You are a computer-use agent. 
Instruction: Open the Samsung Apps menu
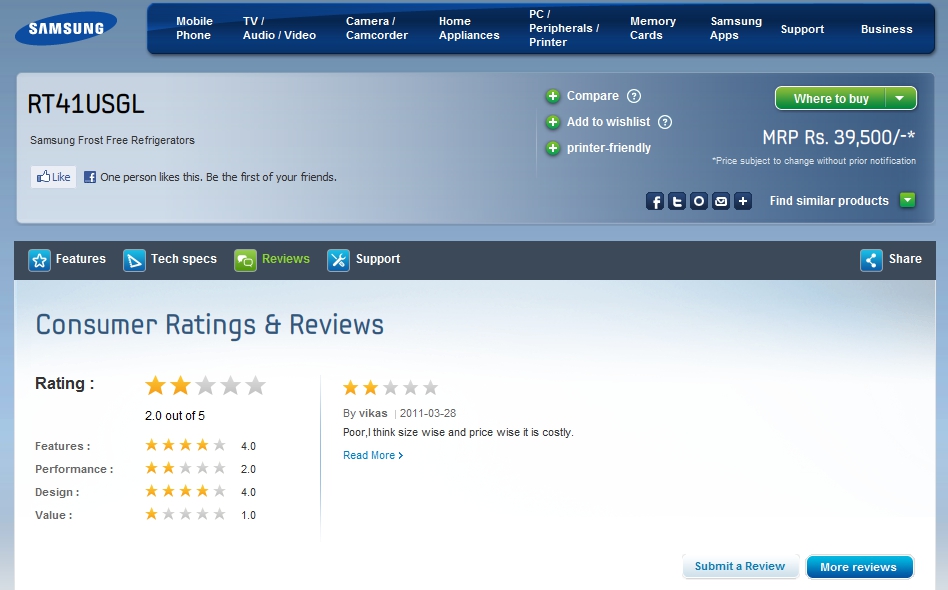736,28
